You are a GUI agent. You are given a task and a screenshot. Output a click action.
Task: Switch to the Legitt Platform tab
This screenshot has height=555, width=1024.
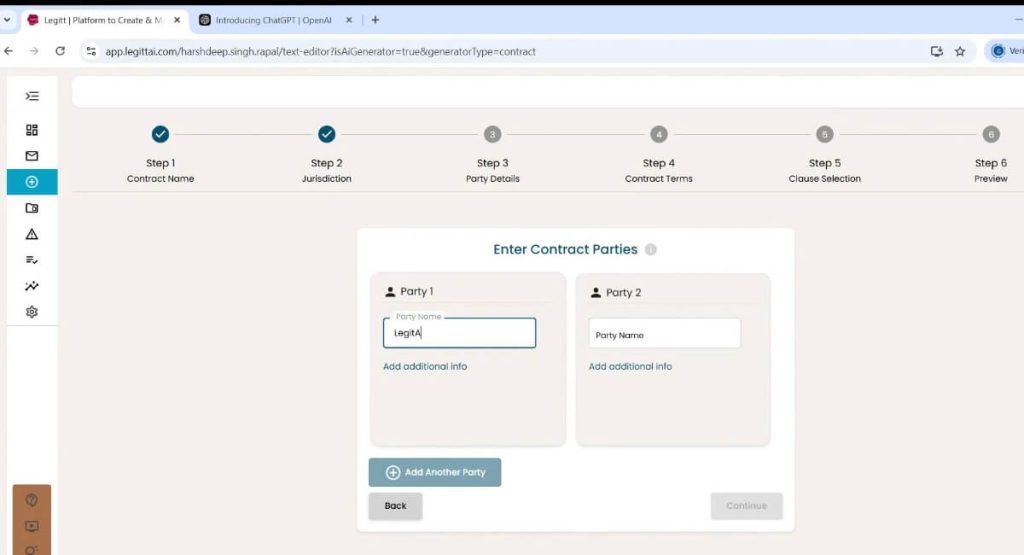103,20
